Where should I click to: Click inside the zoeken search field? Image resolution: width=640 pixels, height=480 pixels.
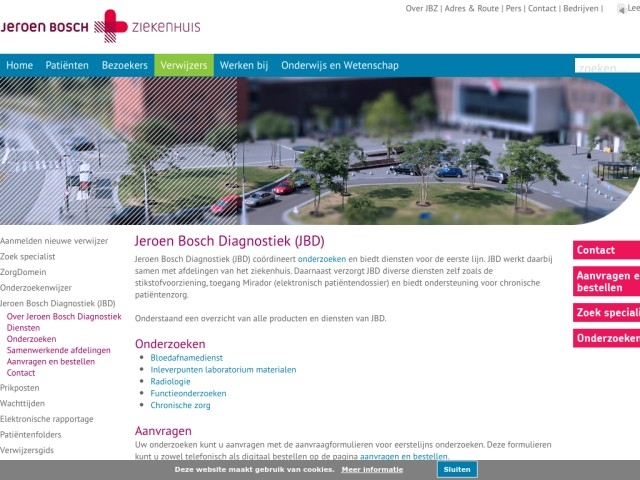click(607, 66)
